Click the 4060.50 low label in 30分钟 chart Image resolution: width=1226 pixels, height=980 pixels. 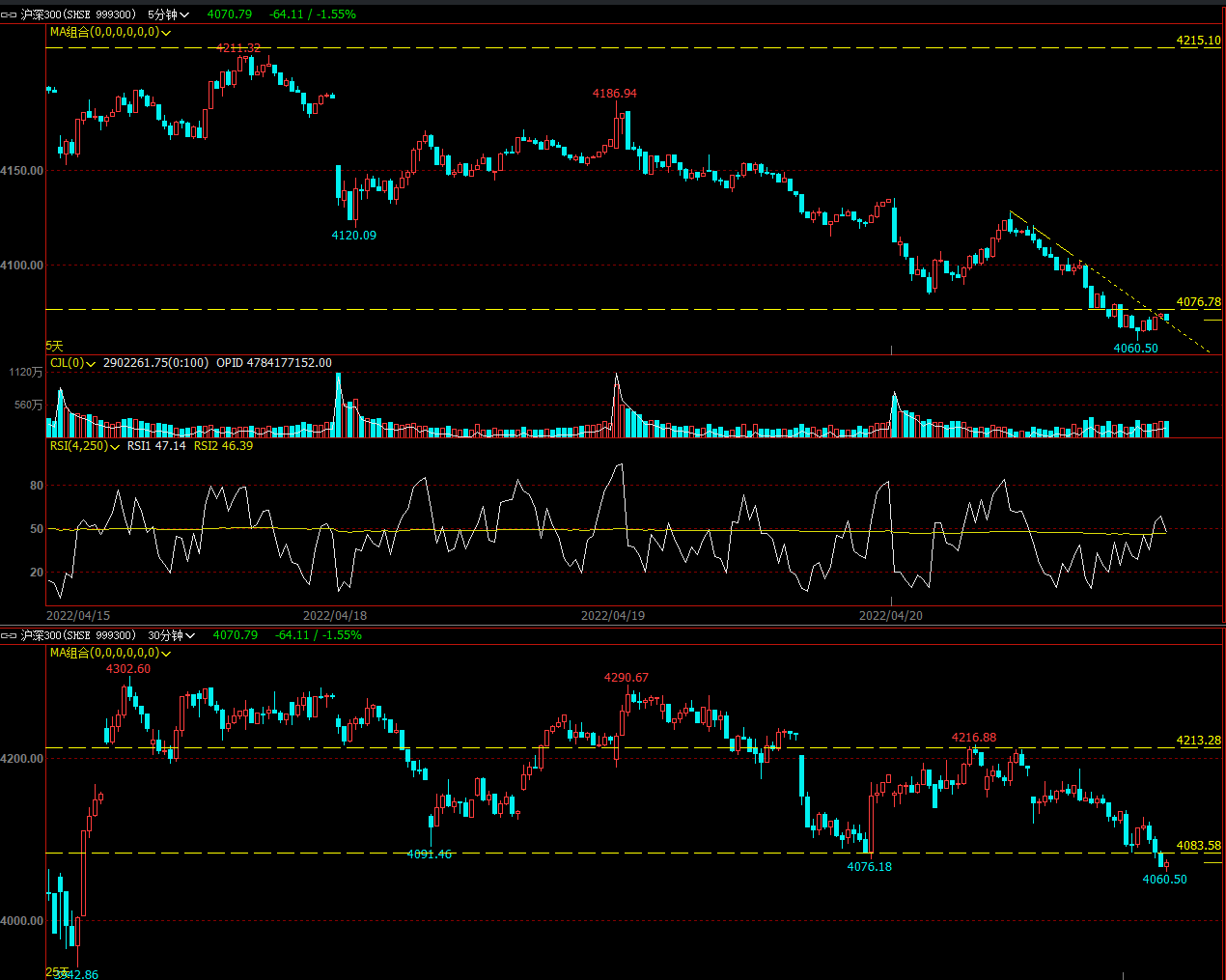(1165, 880)
